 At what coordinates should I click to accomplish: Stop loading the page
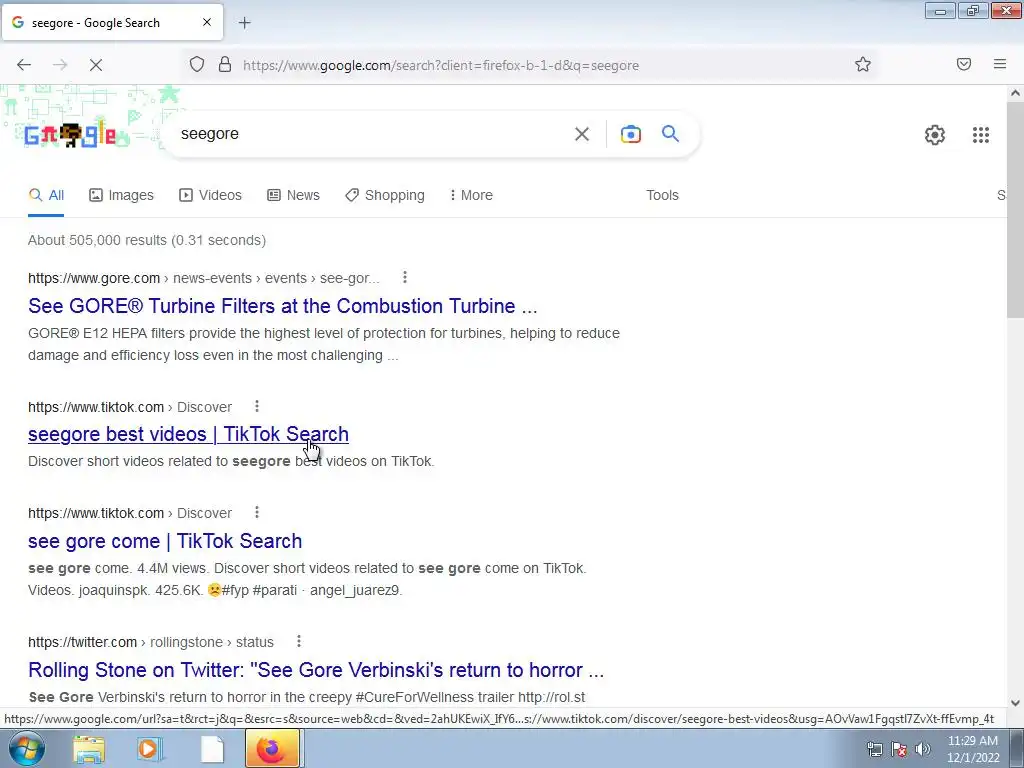pos(95,65)
